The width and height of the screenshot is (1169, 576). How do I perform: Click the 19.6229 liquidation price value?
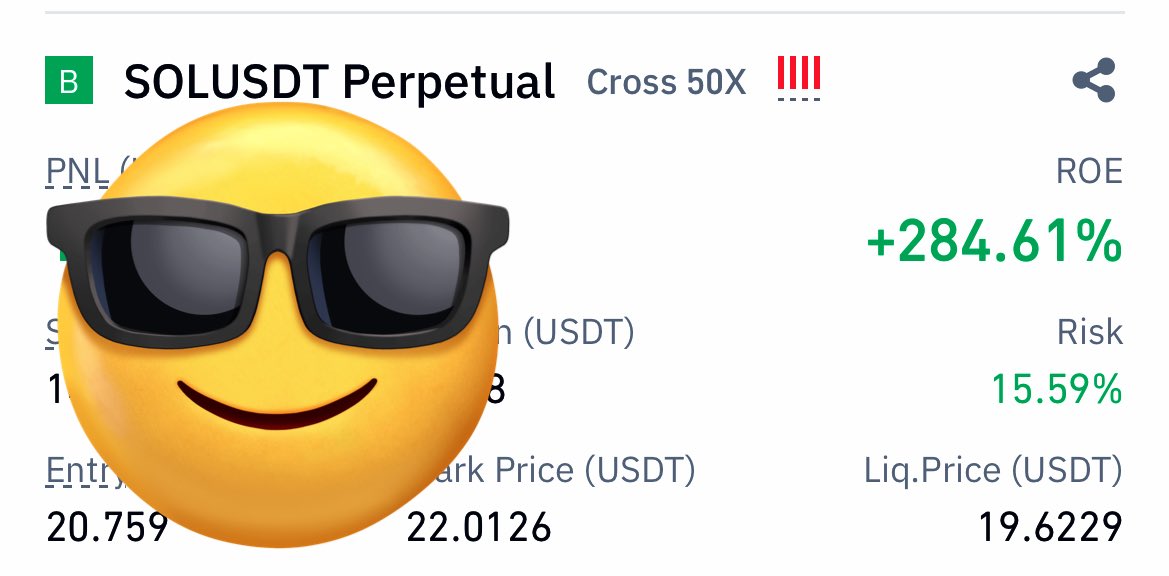click(x=1050, y=527)
